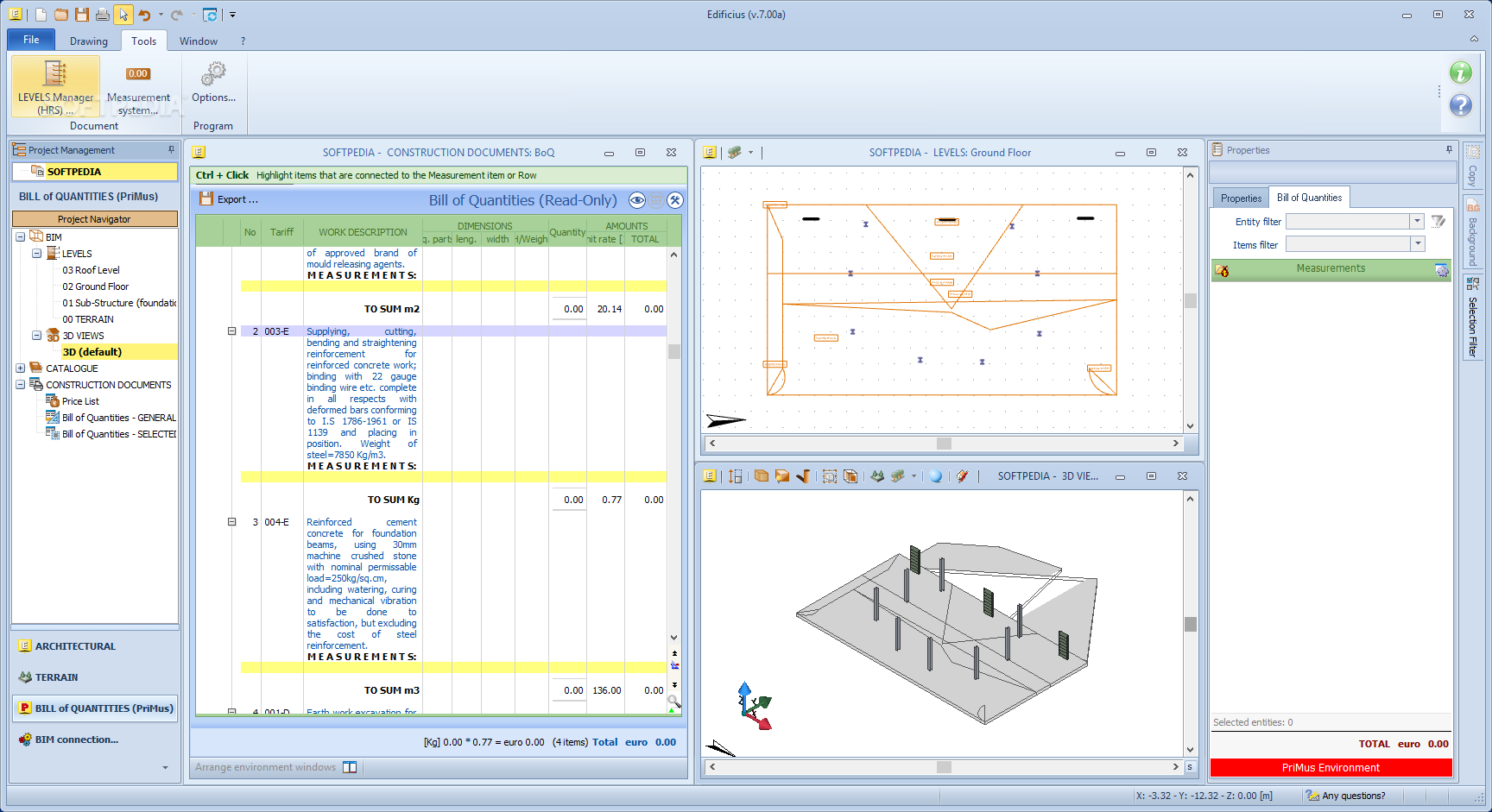Open a file with the folder icon
Screen dimensions: 1492x812
coord(61,15)
